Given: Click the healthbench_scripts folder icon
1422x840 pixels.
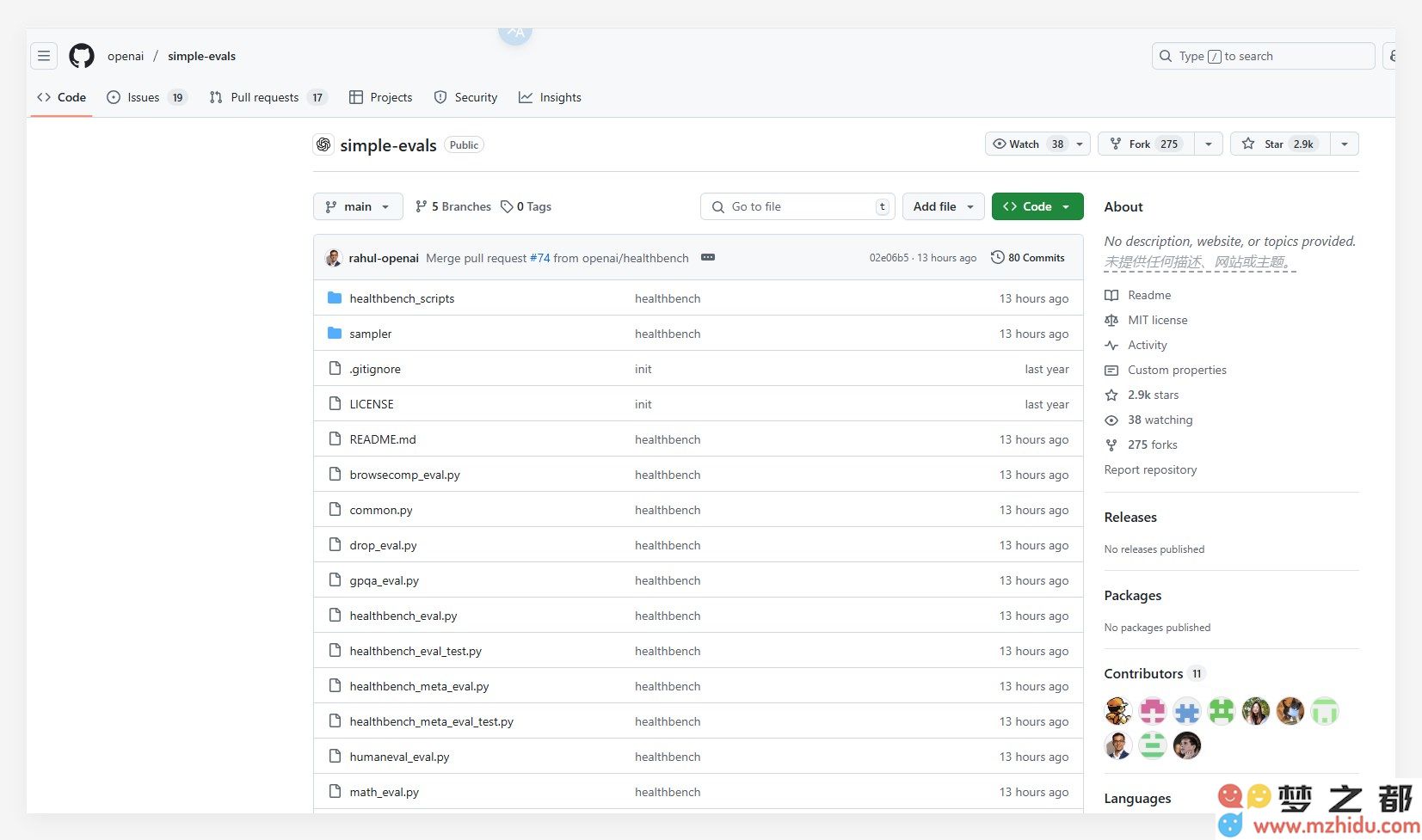Looking at the screenshot, I should (335, 298).
